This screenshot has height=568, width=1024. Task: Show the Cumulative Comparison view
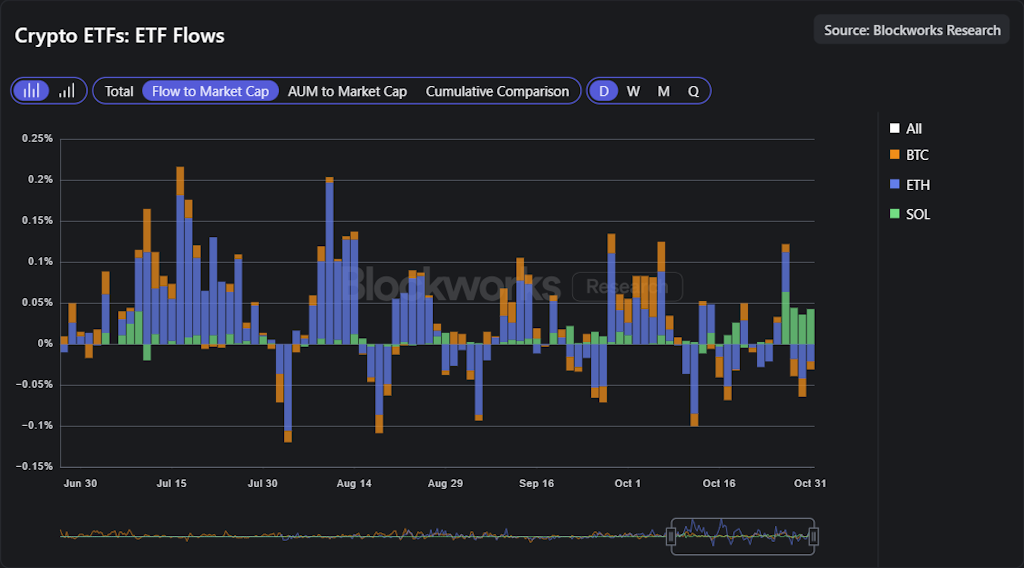pyautogui.click(x=497, y=91)
